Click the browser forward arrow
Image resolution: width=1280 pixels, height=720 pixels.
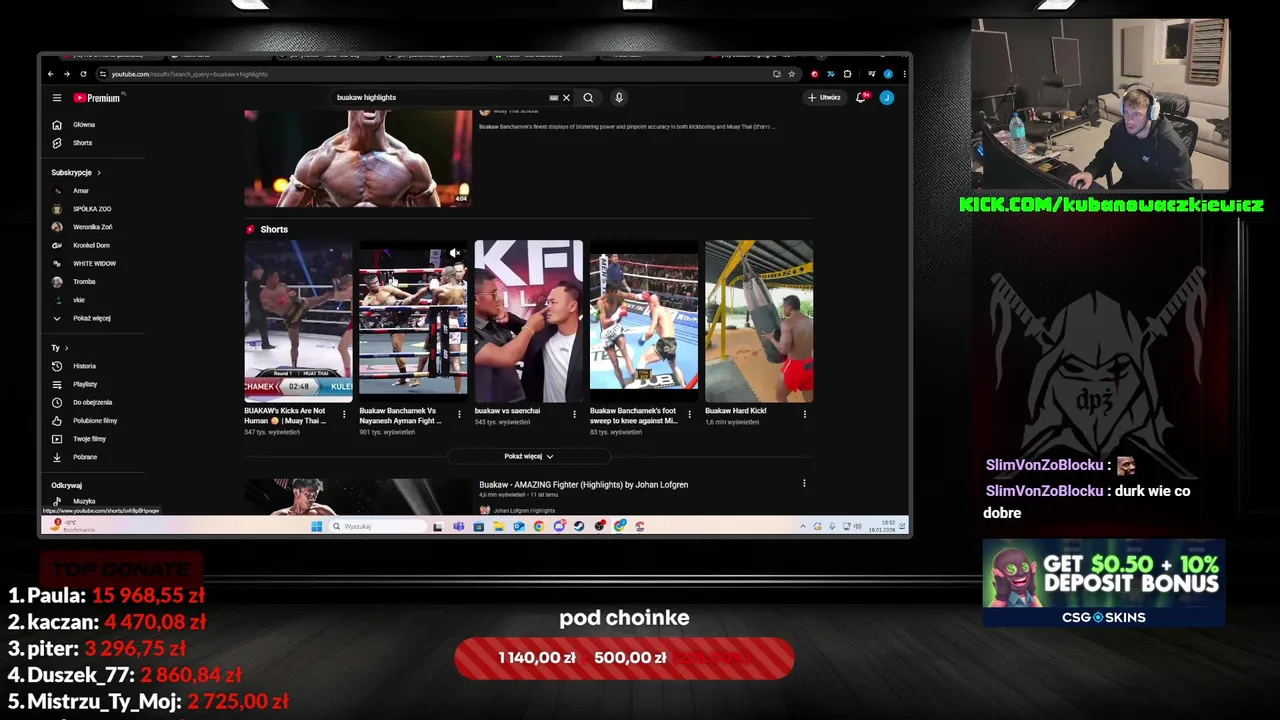click(67, 74)
